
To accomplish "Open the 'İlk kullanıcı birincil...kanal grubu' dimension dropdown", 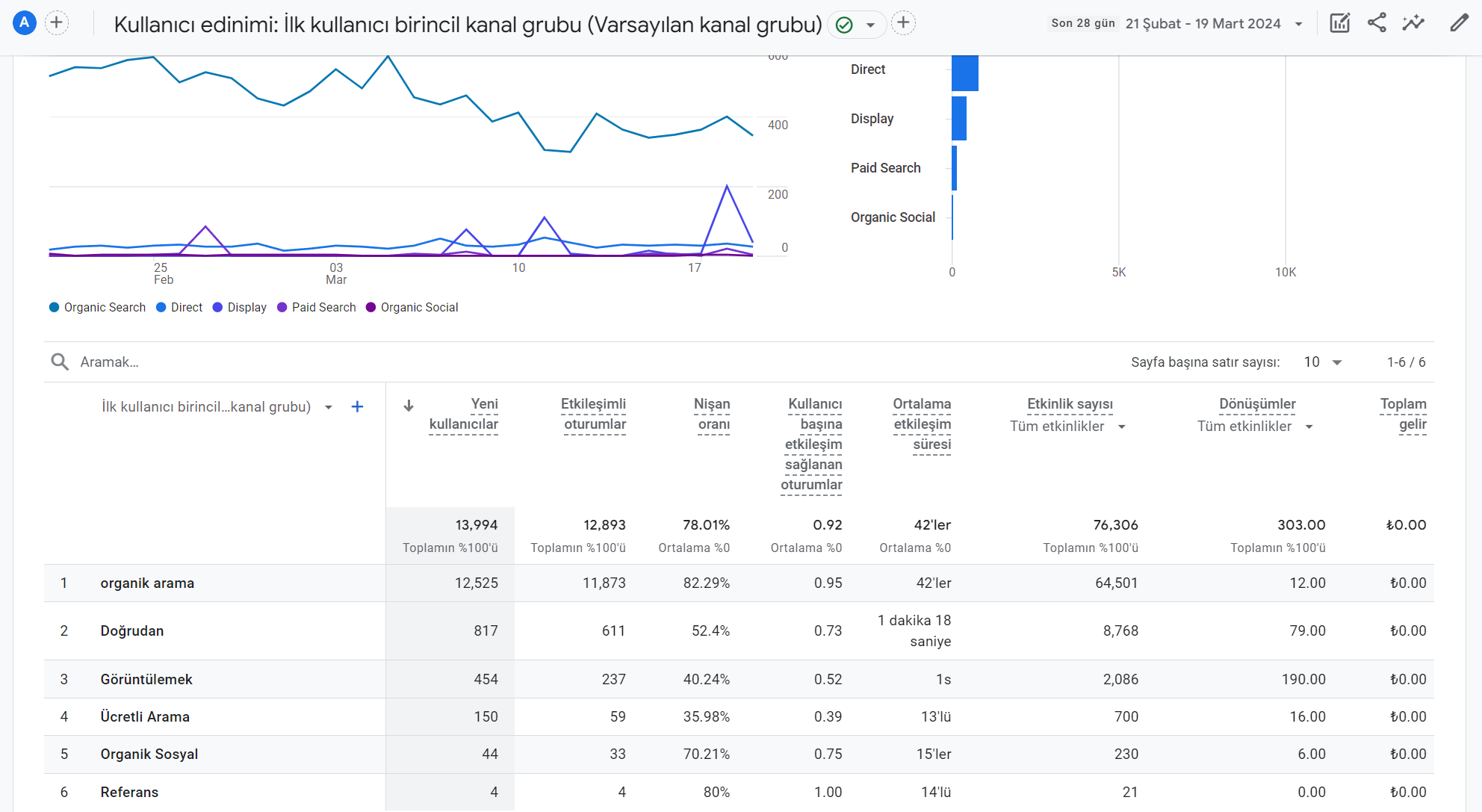I will pos(217,406).
